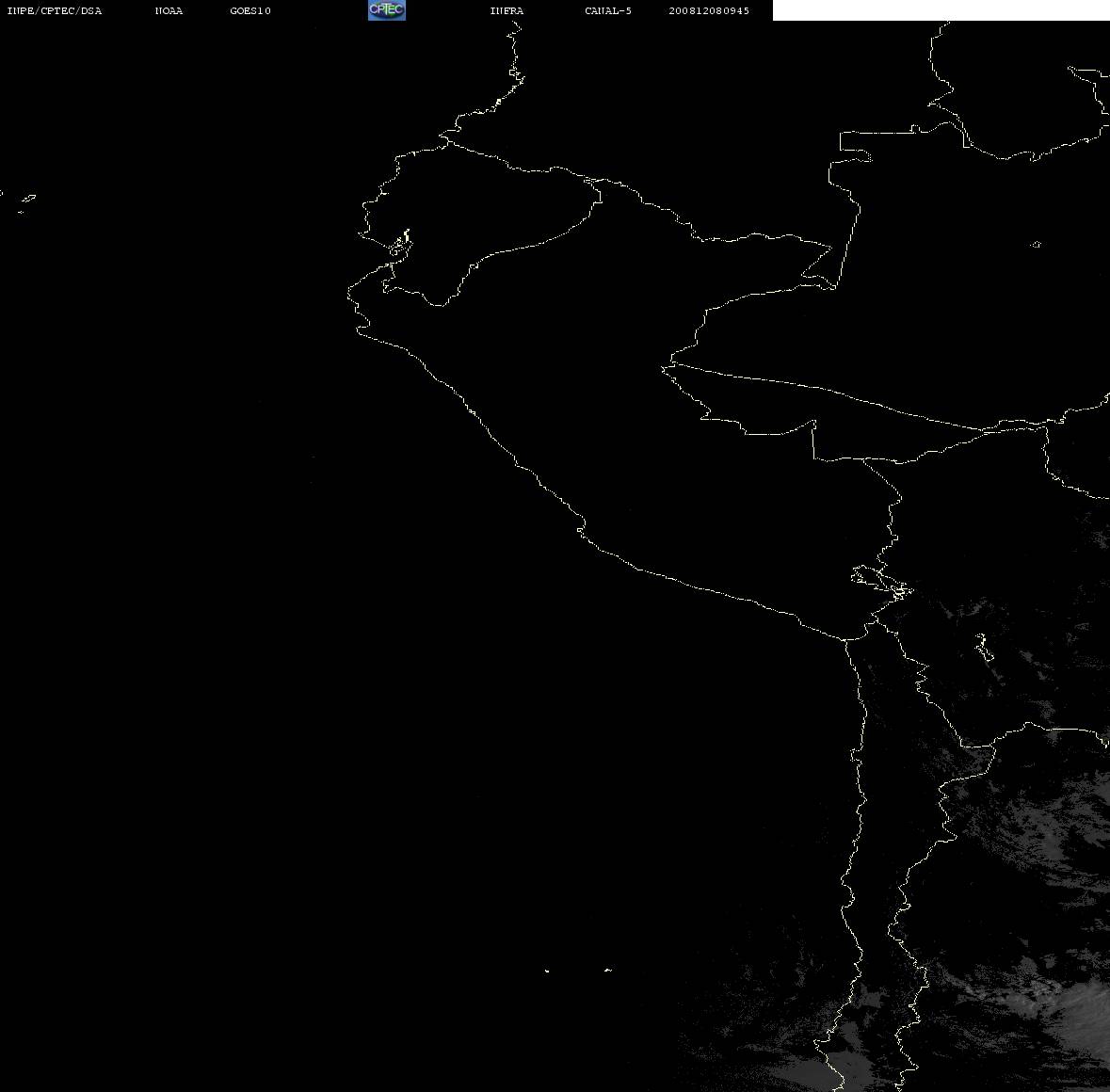Viewport: 1110px width, 1092px height.
Task: Click the "200812080945" timestamp
Action: (709, 10)
